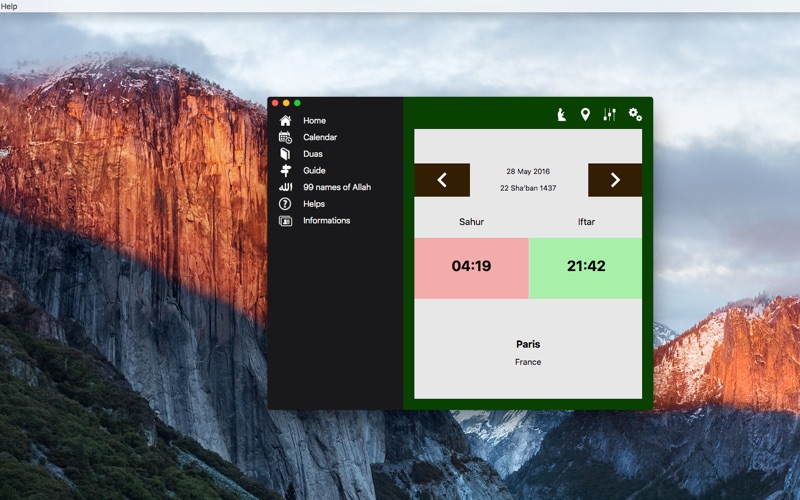
Task: Go to previous day arrow
Action: click(442, 180)
